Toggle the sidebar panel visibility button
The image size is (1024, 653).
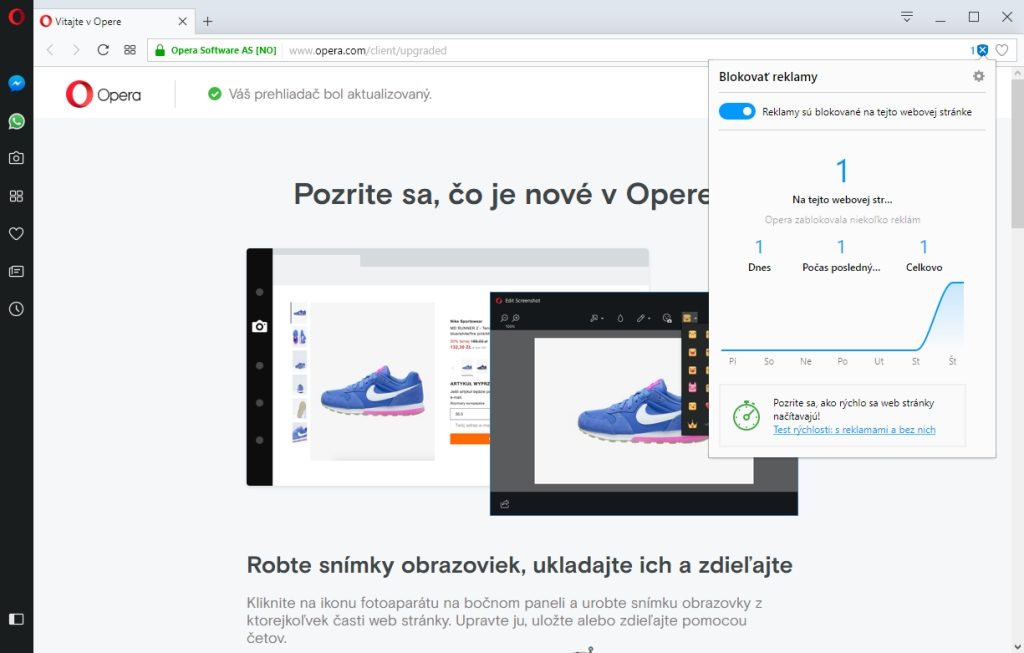pos(16,619)
